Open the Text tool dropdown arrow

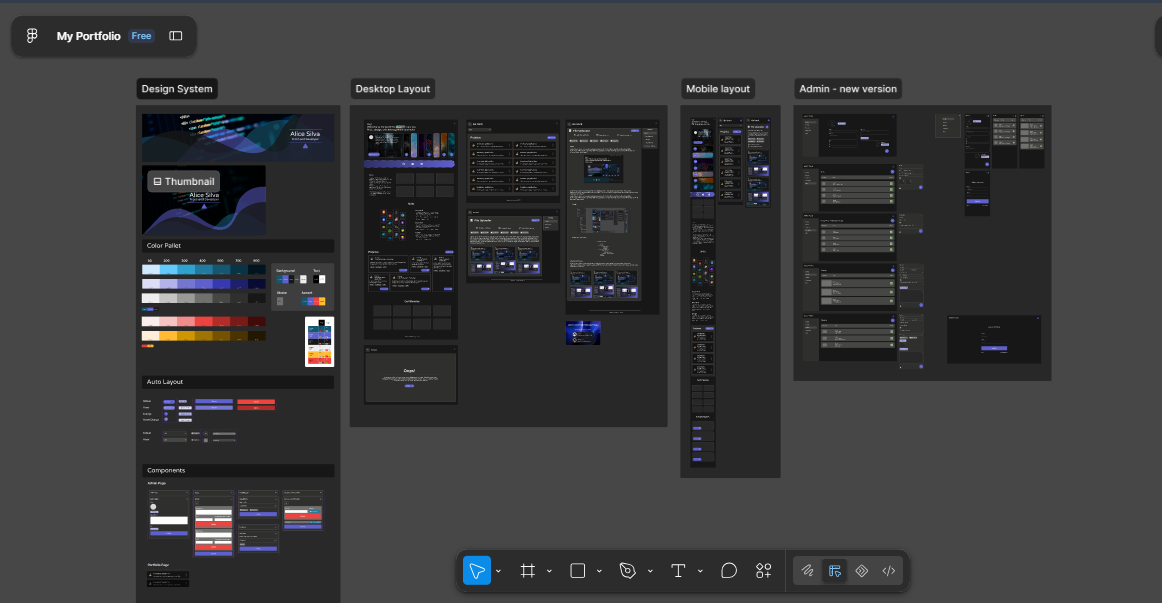pyautogui.click(x=700, y=571)
